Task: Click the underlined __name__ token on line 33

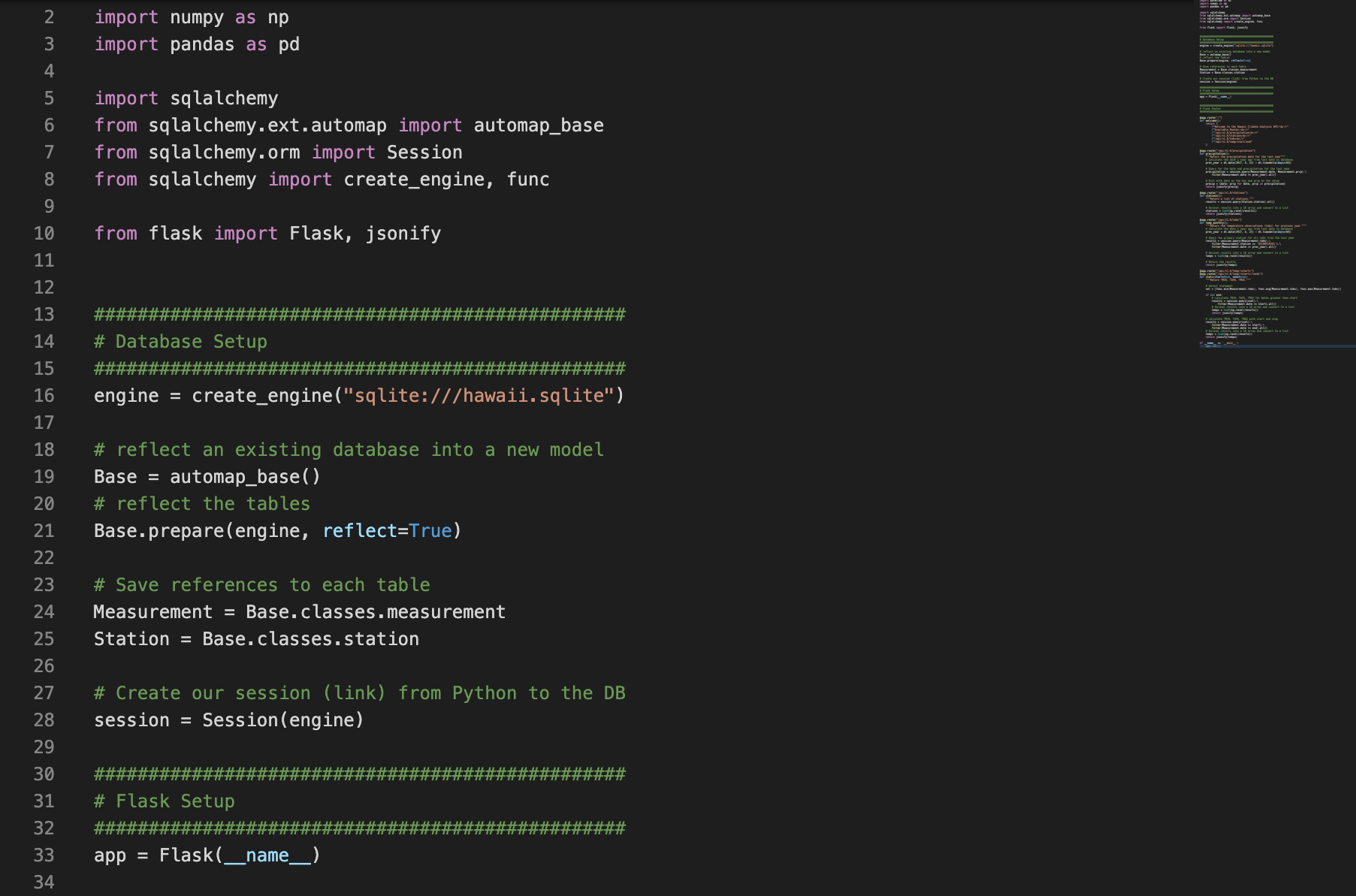Action: point(268,855)
